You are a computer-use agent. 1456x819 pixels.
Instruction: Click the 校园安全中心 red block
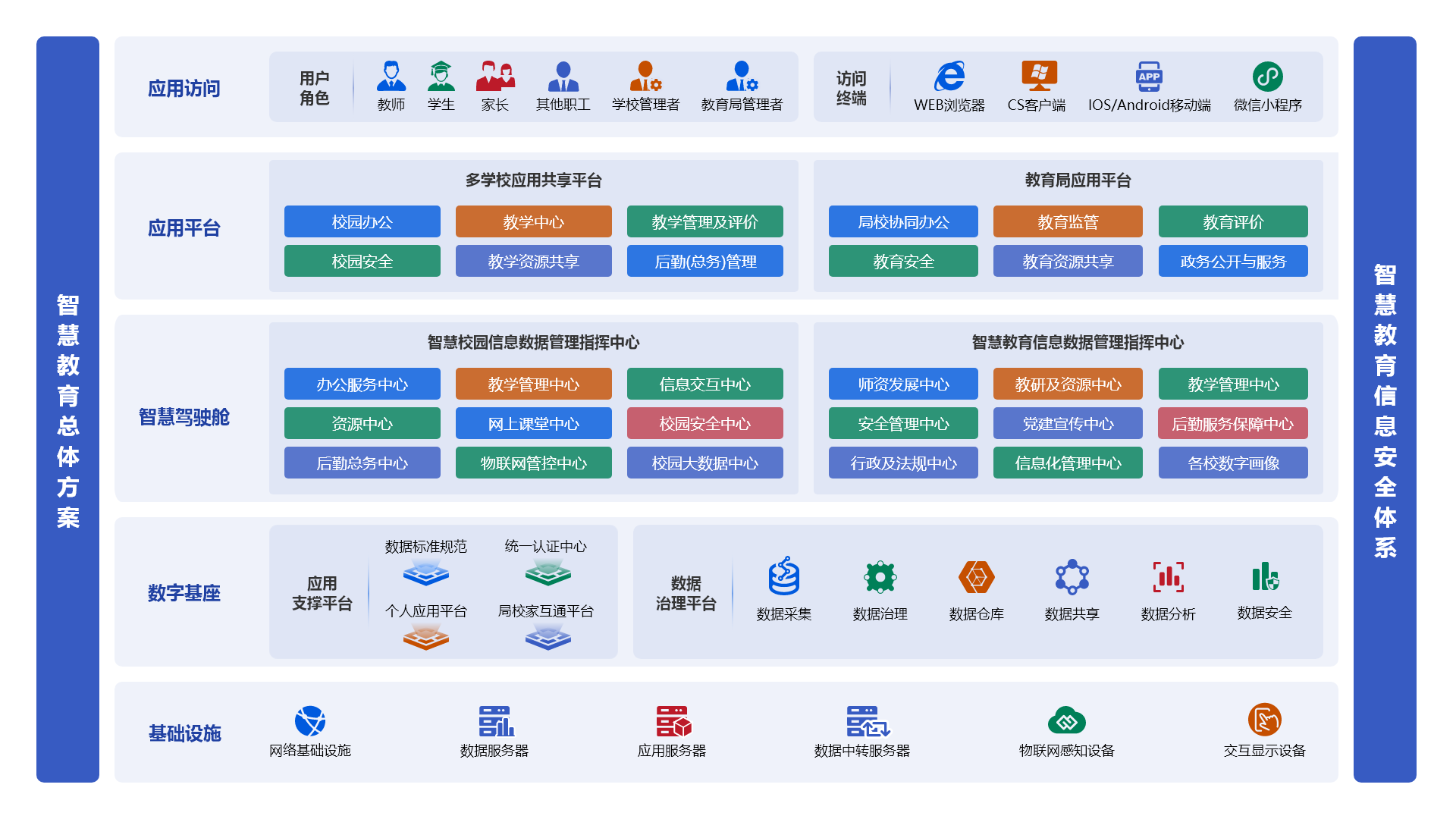click(x=704, y=423)
